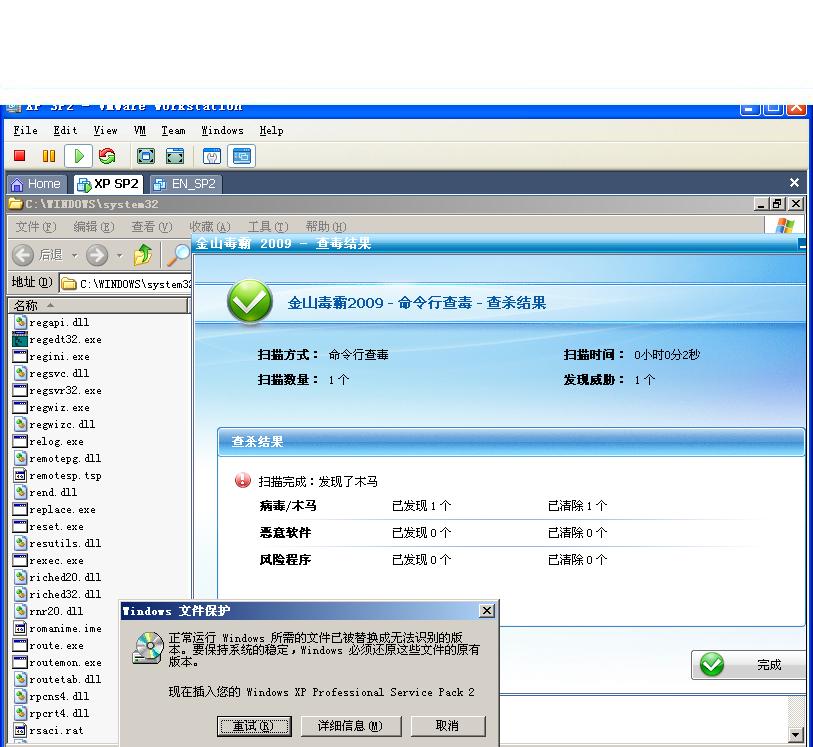813x747 pixels.
Task: Select the remotepg.dll file
Action: 58,458
